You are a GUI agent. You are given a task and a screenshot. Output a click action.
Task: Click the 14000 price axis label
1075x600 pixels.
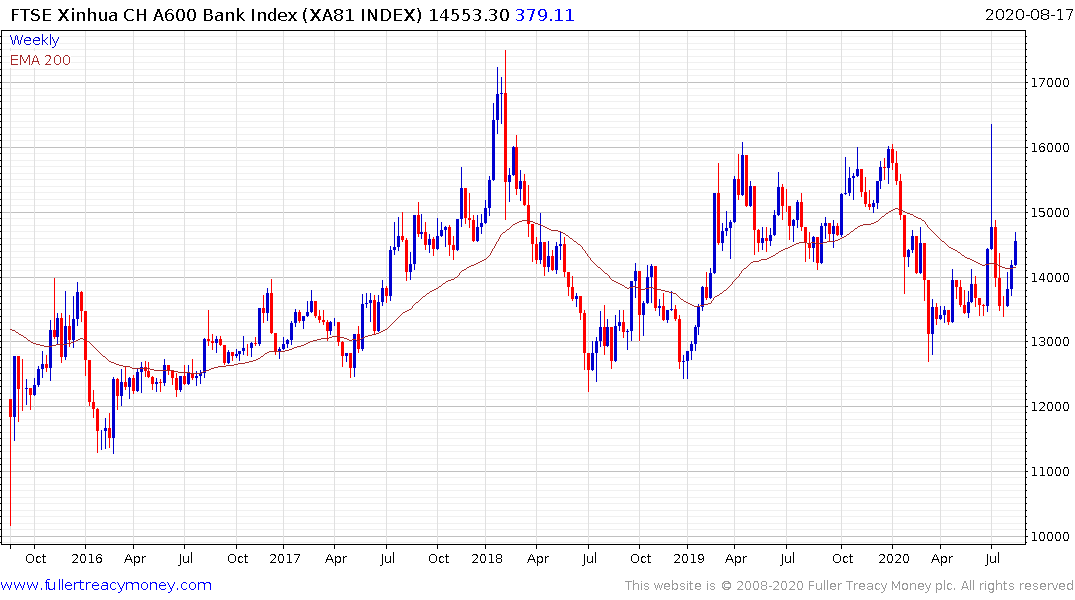(1050, 278)
